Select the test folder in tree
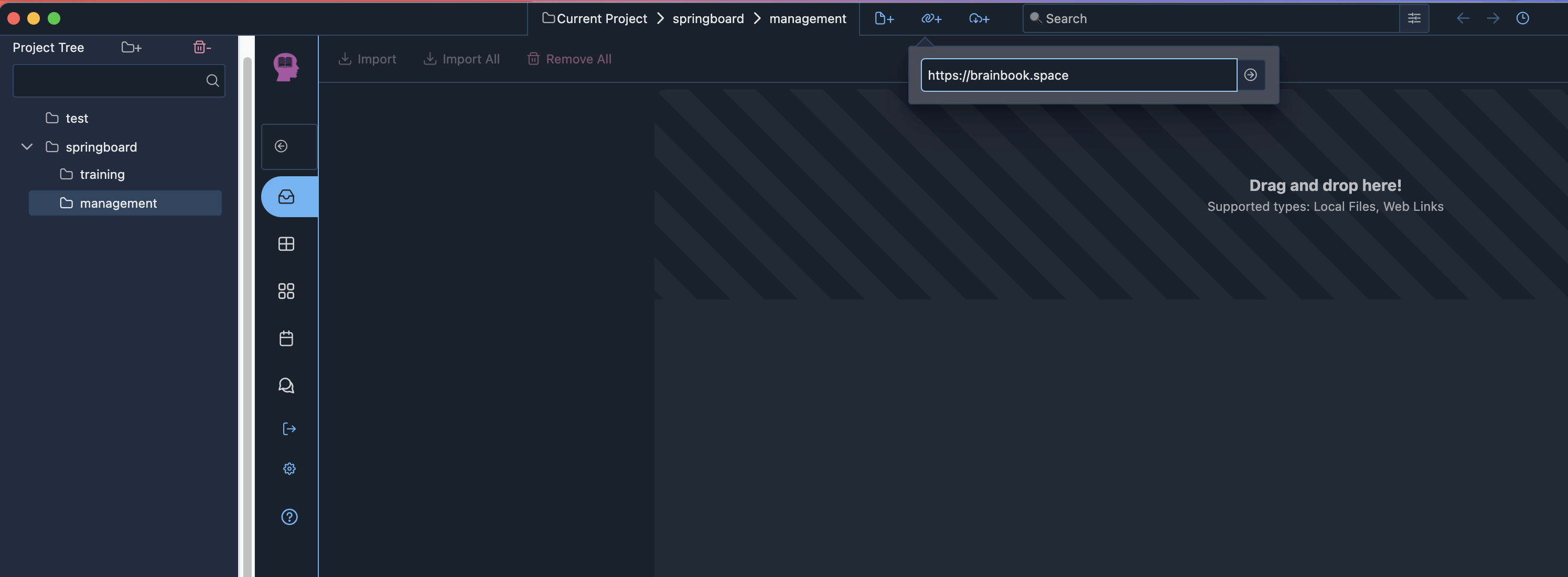The height and width of the screenshot is (577, 1568). 76,118
